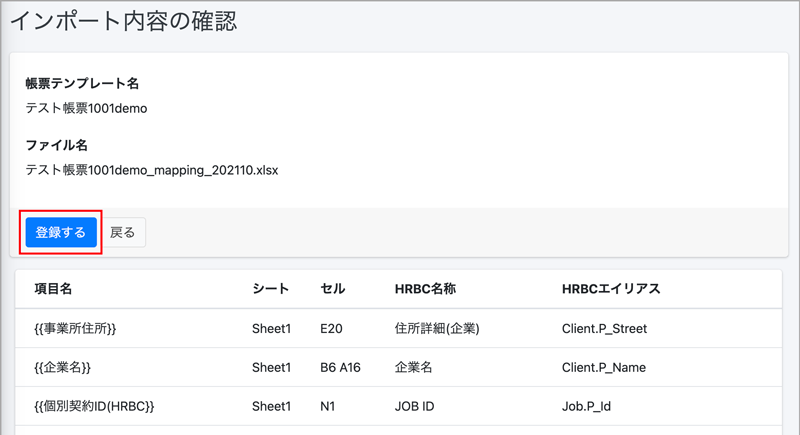Click the インポート内容の確認 page heading
800x435 pixels.
pos(124,19)
